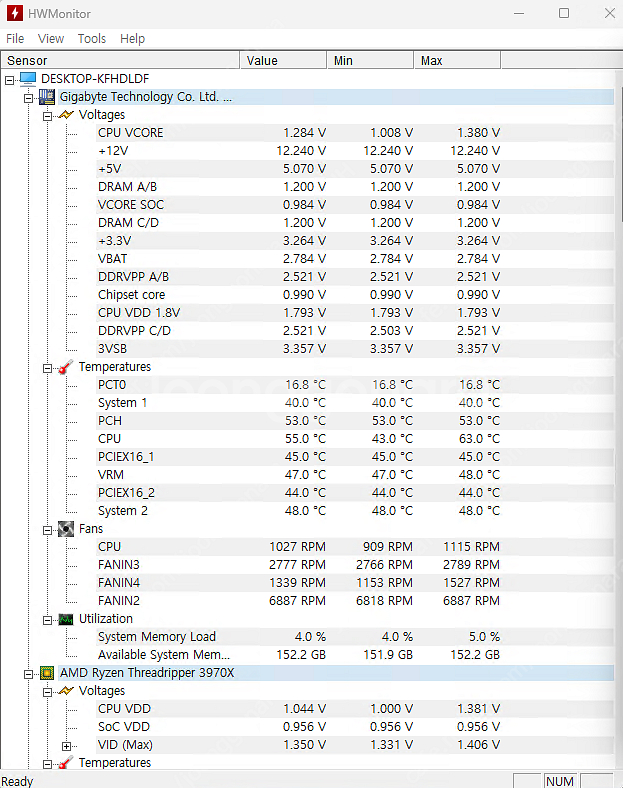Click the HWMonitor lightning app icon
The image size is (623, 788).
point(14,13)
